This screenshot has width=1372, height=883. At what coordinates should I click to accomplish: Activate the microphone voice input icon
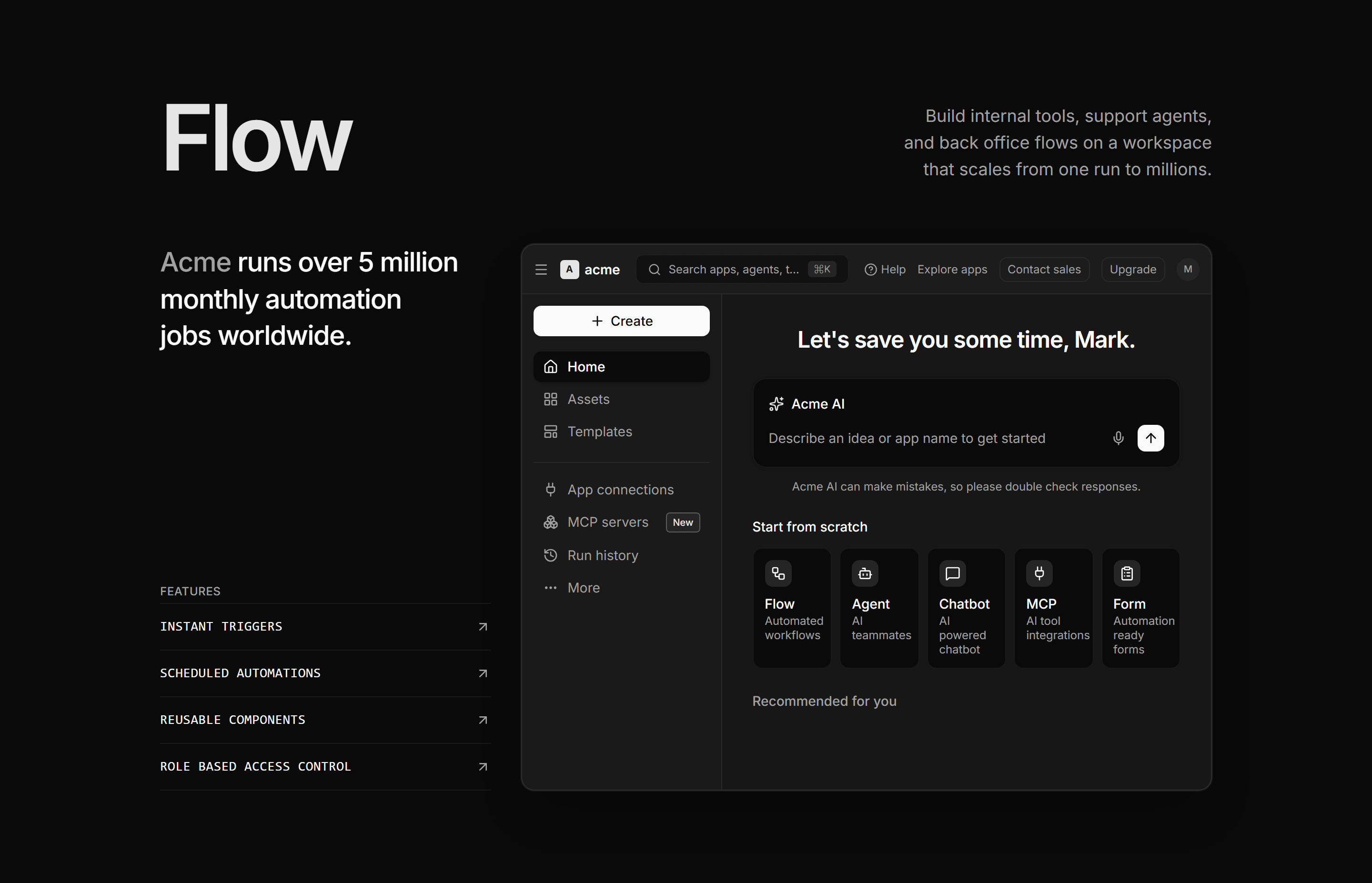pos(1118,439)
